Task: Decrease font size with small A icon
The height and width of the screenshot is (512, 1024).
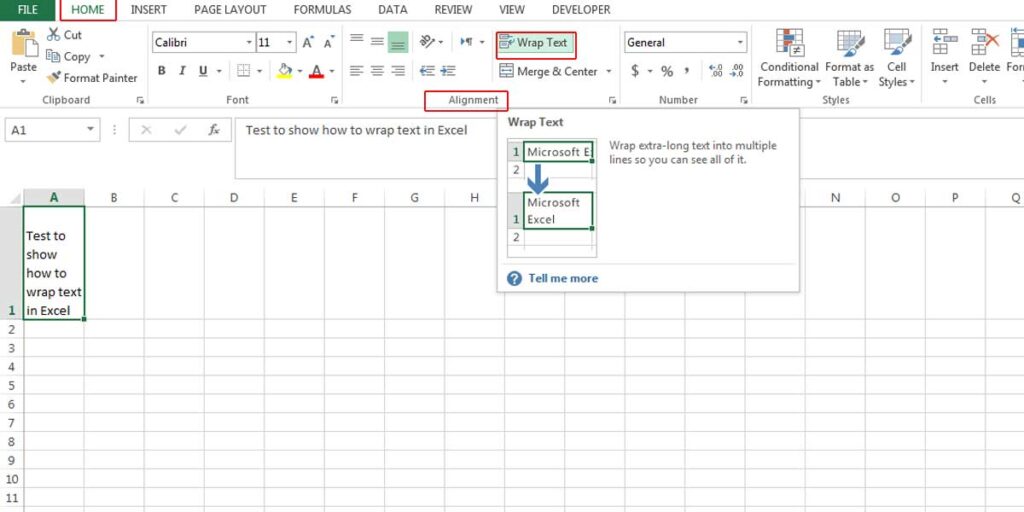Action: tap(329, 43)
